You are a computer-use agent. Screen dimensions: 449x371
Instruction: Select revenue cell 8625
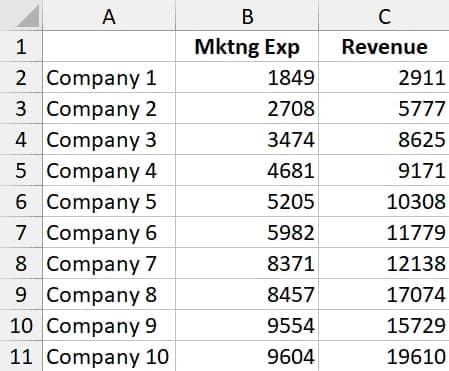pos(384,139)
